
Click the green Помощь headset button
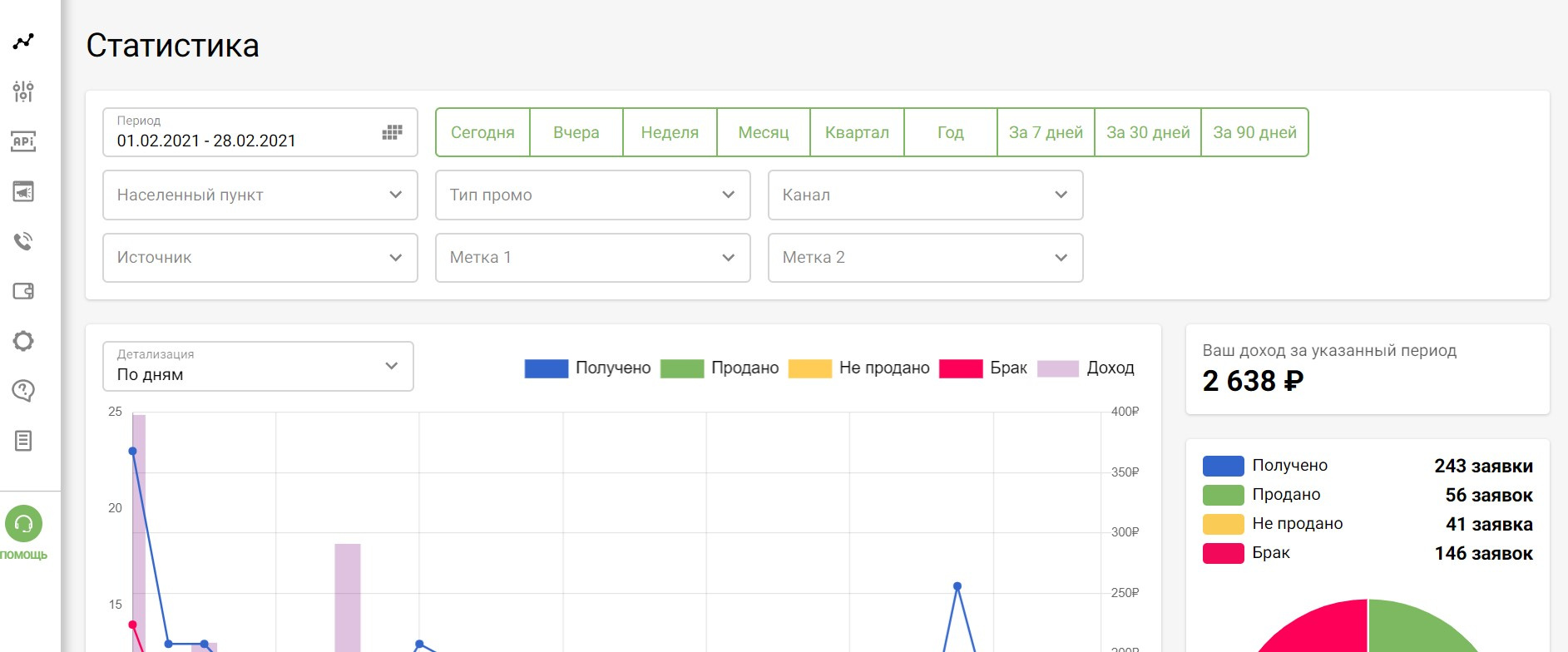24,525
